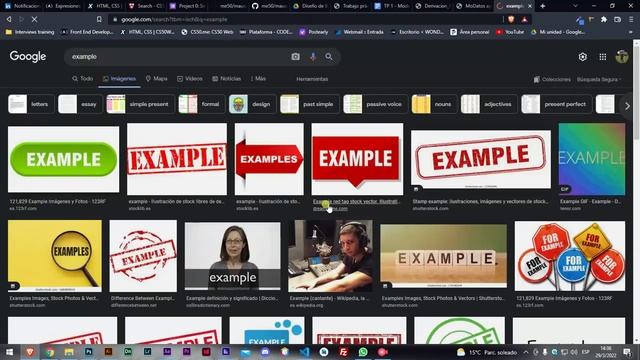Open File Explorer from the taskbar
Image resolution: width=640 pixels, height=360 pixels.
pos(69,352)
